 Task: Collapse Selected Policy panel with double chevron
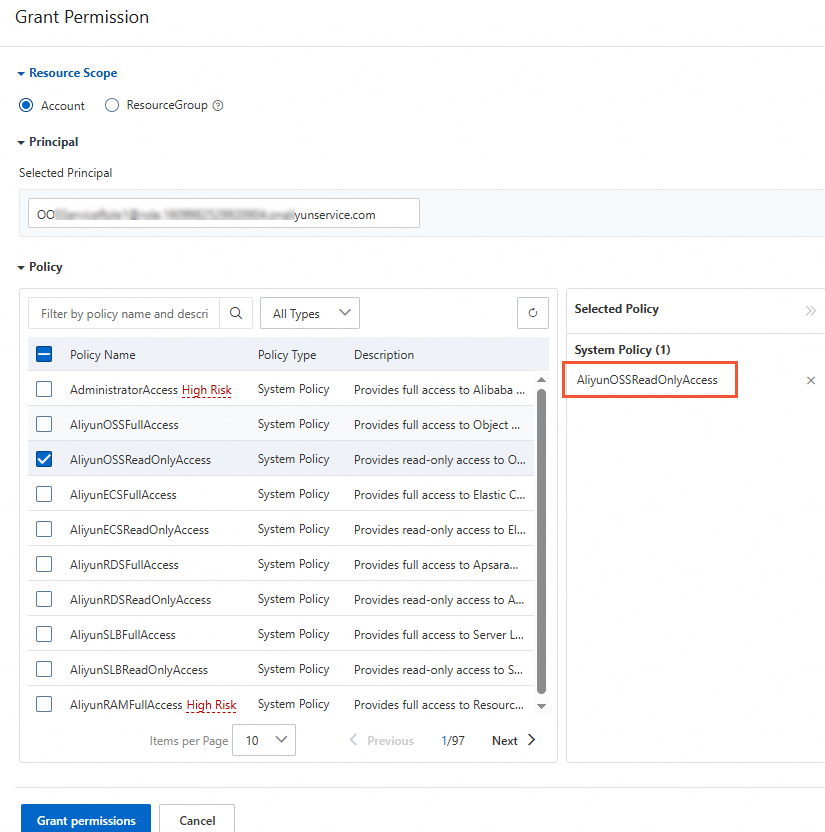coord(810,310)
